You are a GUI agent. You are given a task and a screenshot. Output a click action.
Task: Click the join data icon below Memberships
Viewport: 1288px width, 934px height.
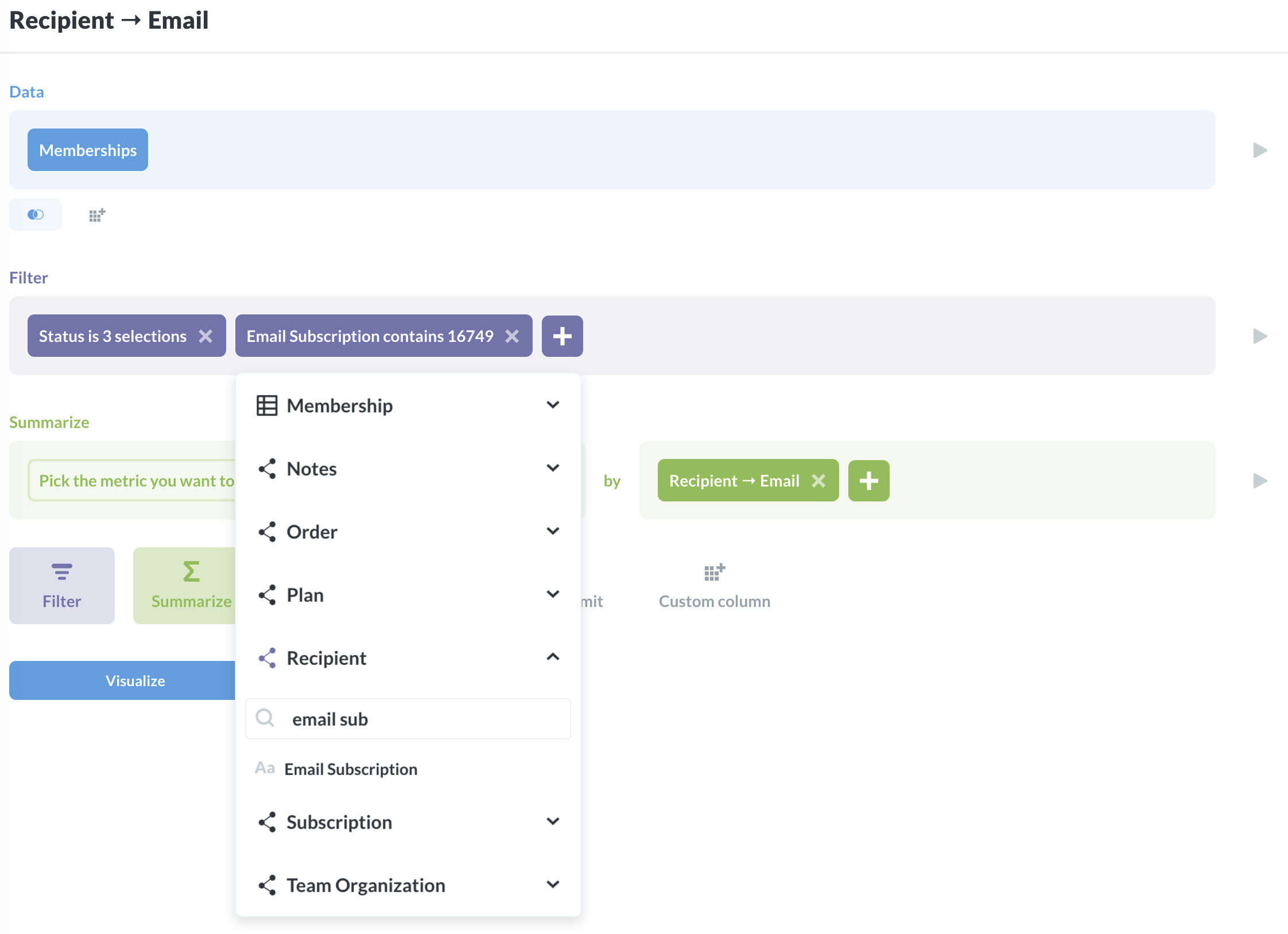click(x=36, y=215)
